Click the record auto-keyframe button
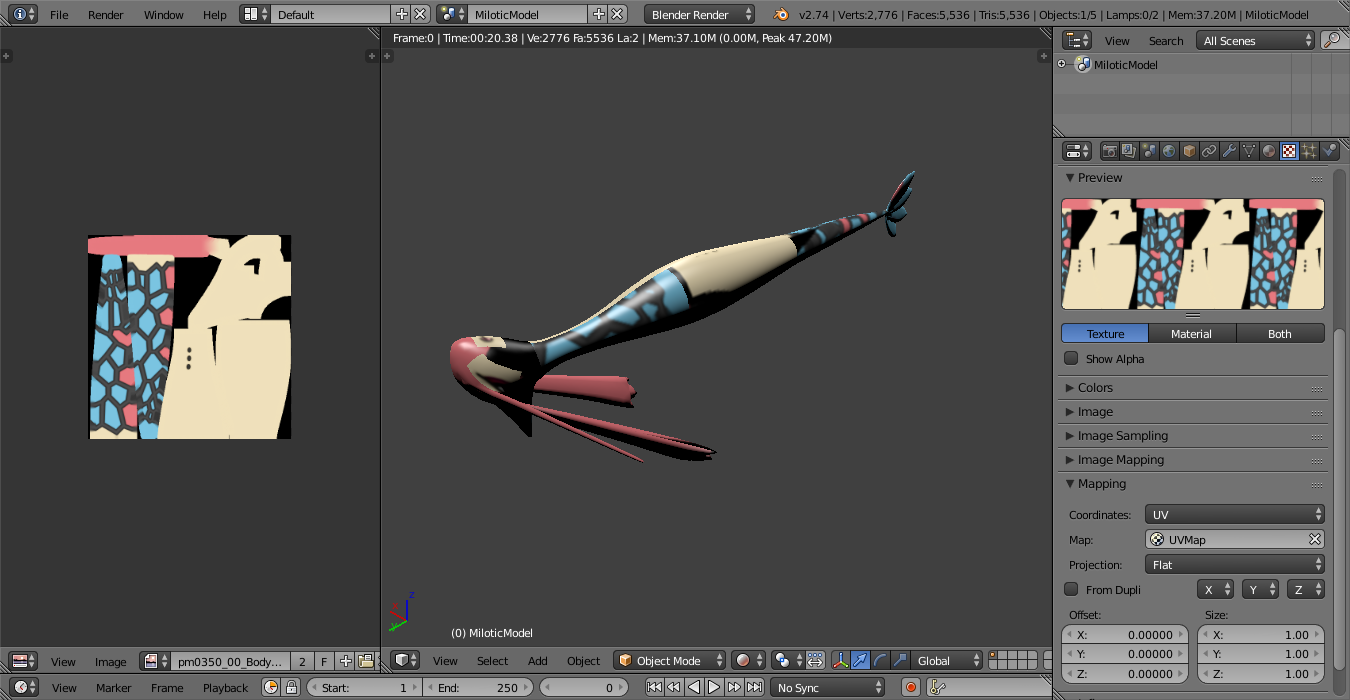1350x700 pixels. pos(910,687)
